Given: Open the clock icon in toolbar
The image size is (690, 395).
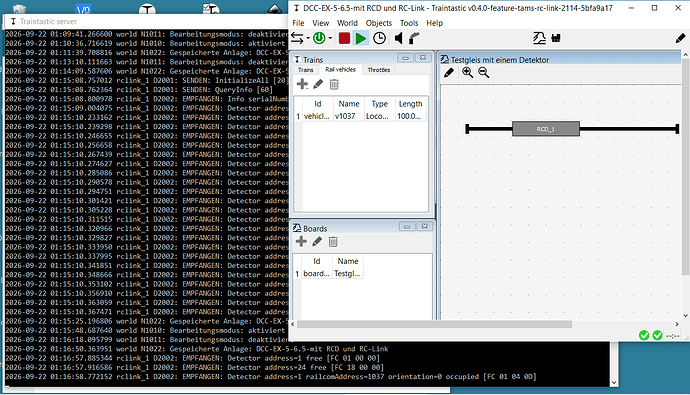Looking at the screenshot, I should pos(379,39).
